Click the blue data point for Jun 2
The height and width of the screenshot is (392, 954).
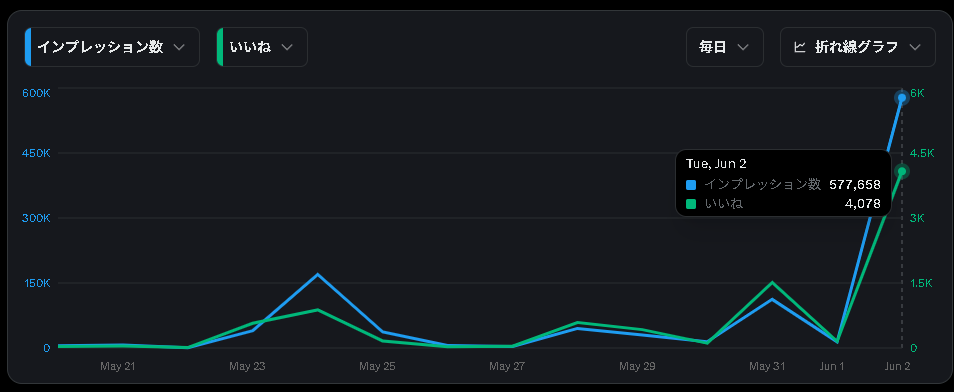[x=902, y=97]
